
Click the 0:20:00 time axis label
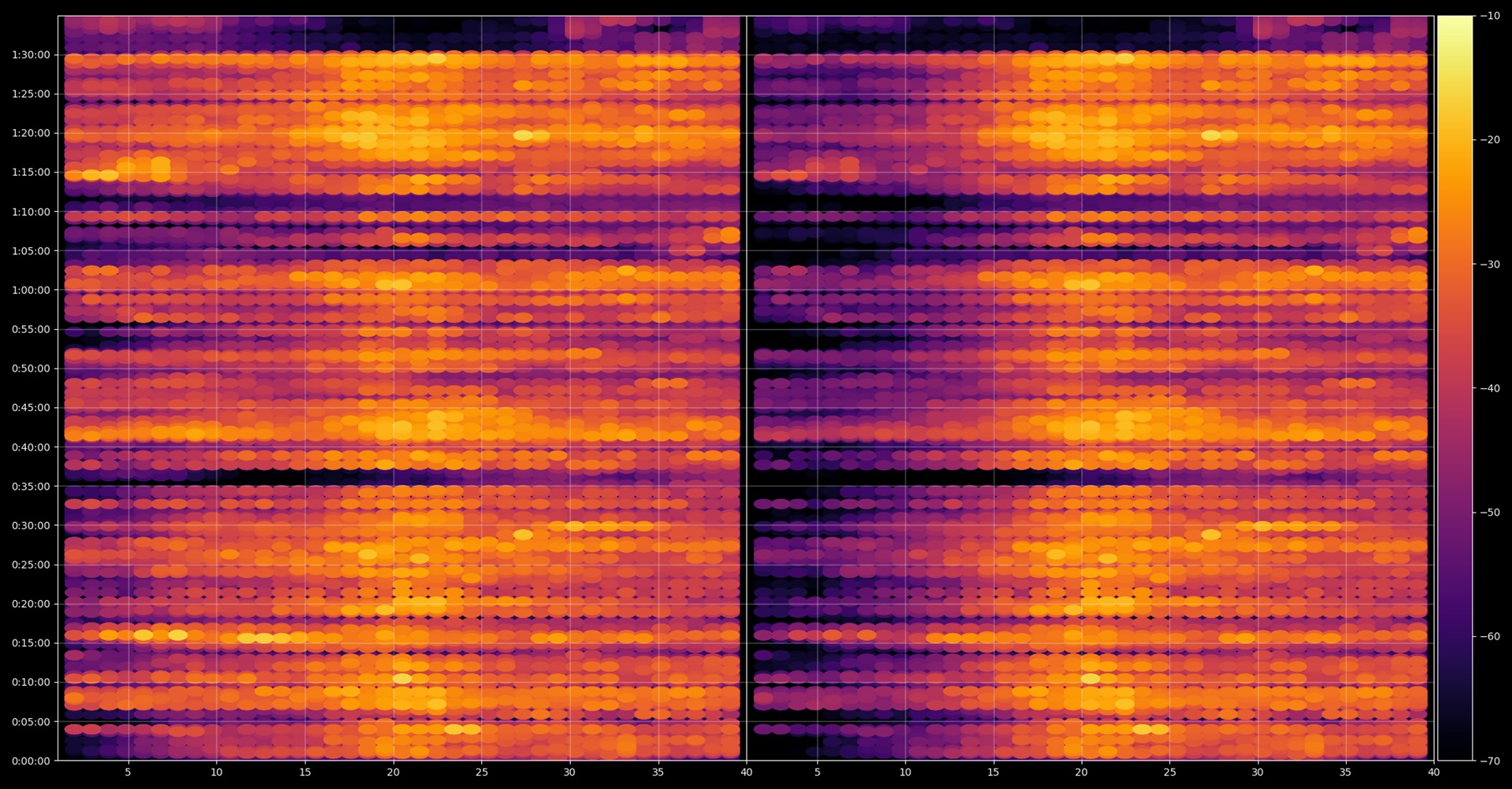(31, 604)
